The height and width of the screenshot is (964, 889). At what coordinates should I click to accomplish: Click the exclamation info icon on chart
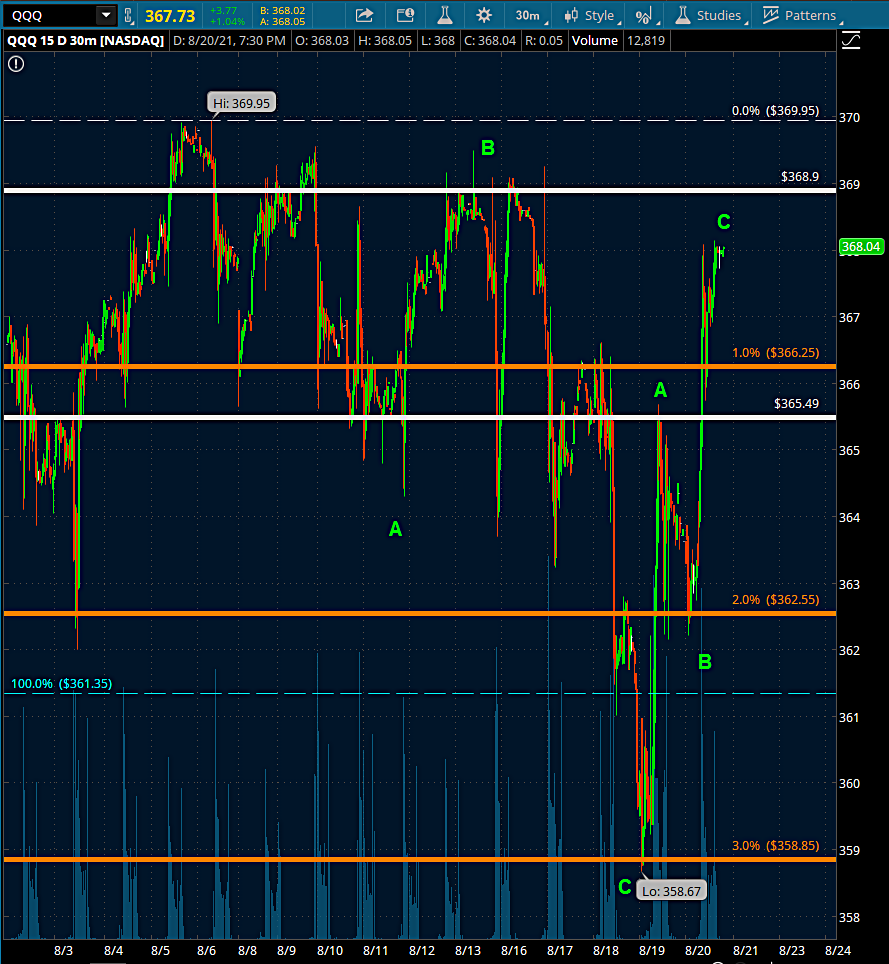click(16, 62)
